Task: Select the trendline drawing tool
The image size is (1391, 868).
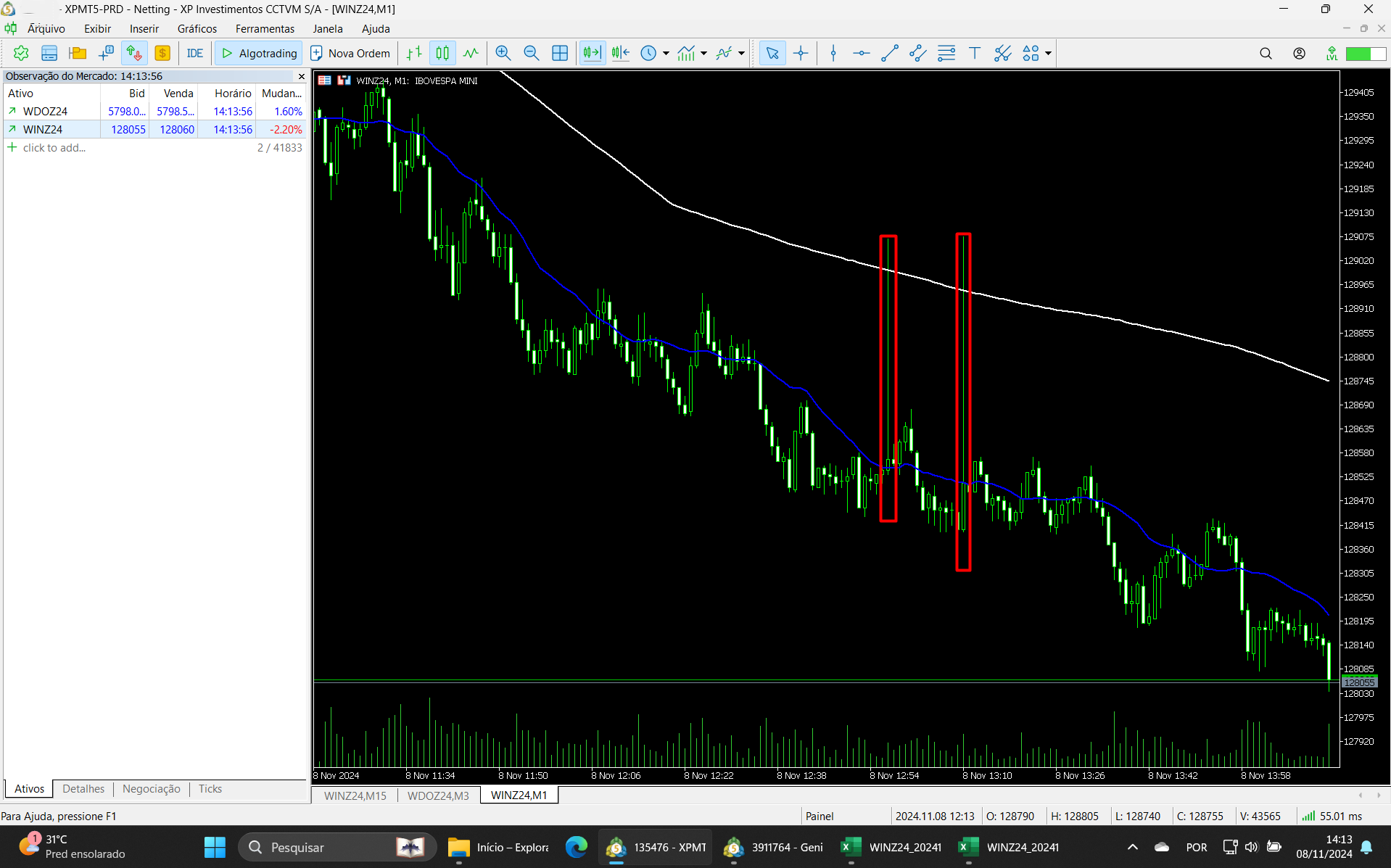Action: 889,53
